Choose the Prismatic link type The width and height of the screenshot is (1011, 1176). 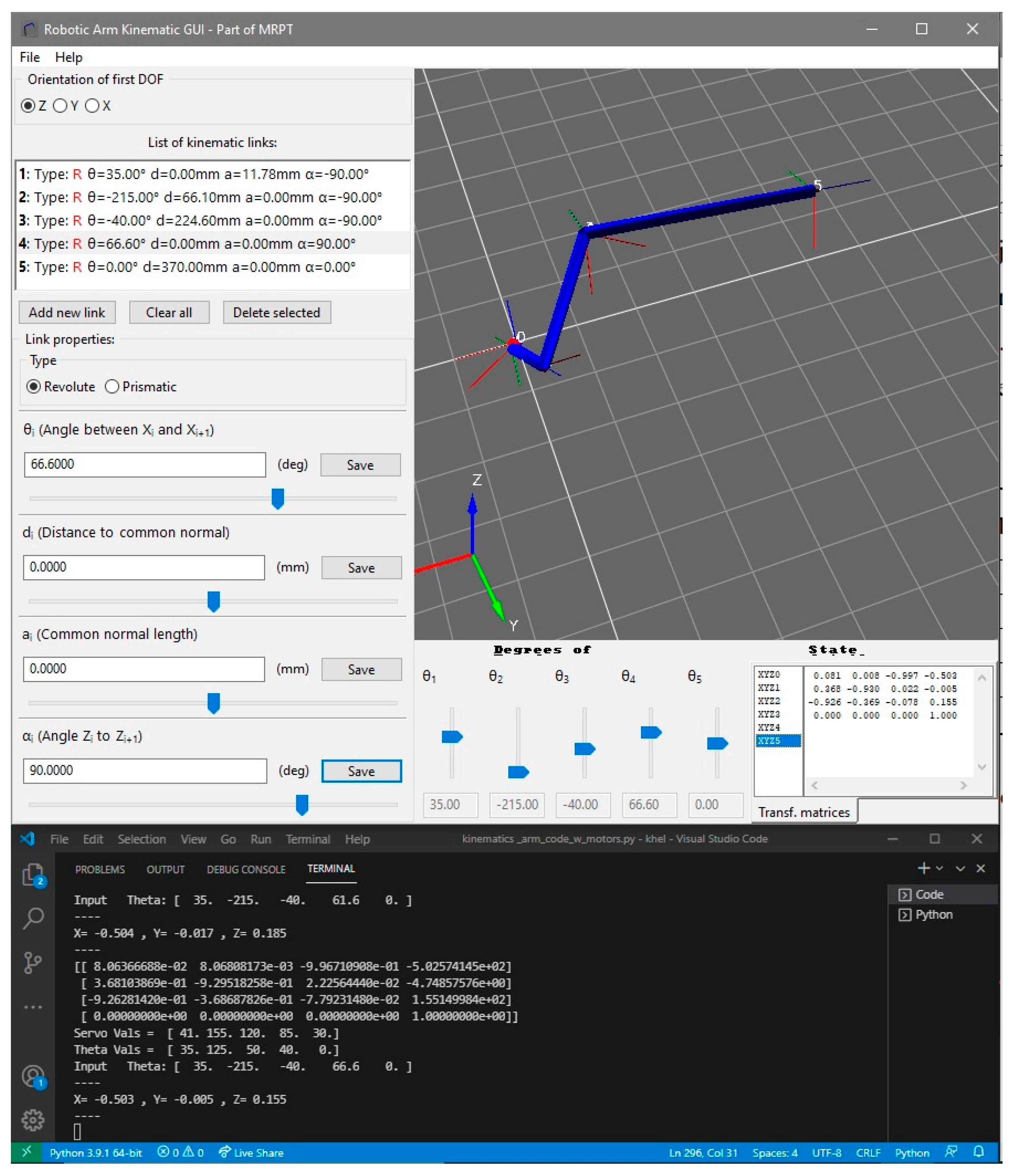pyautogui.click(x=112, y=387)
